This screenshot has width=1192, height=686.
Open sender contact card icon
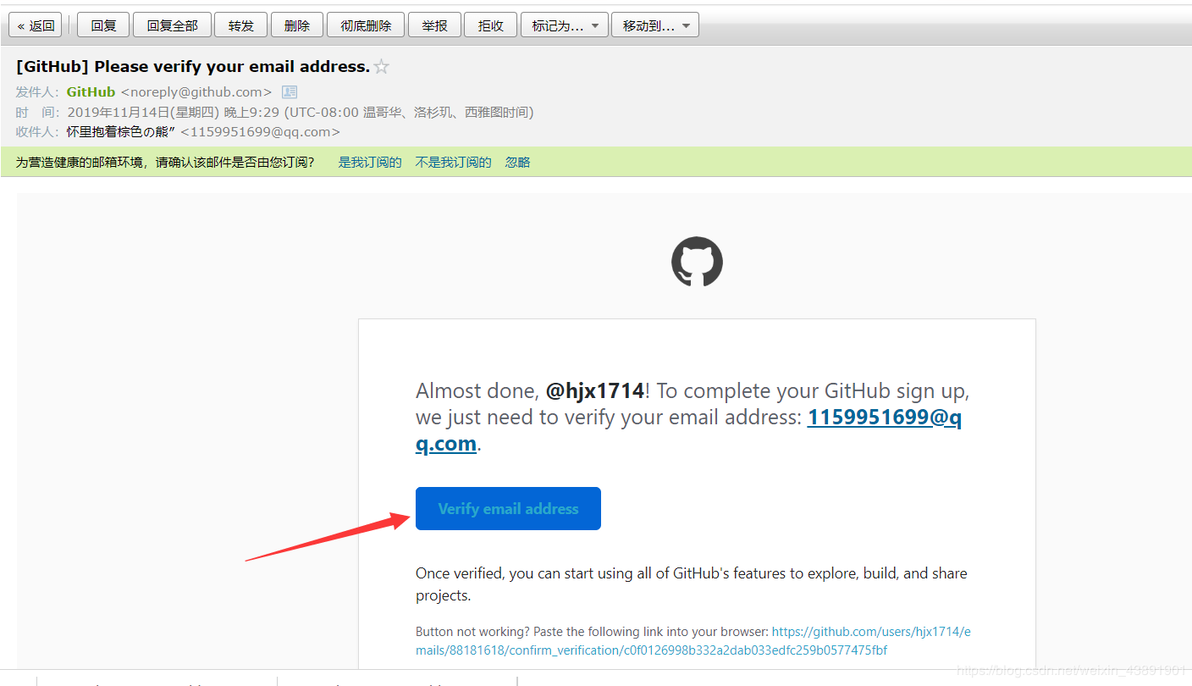pos(290,92)
